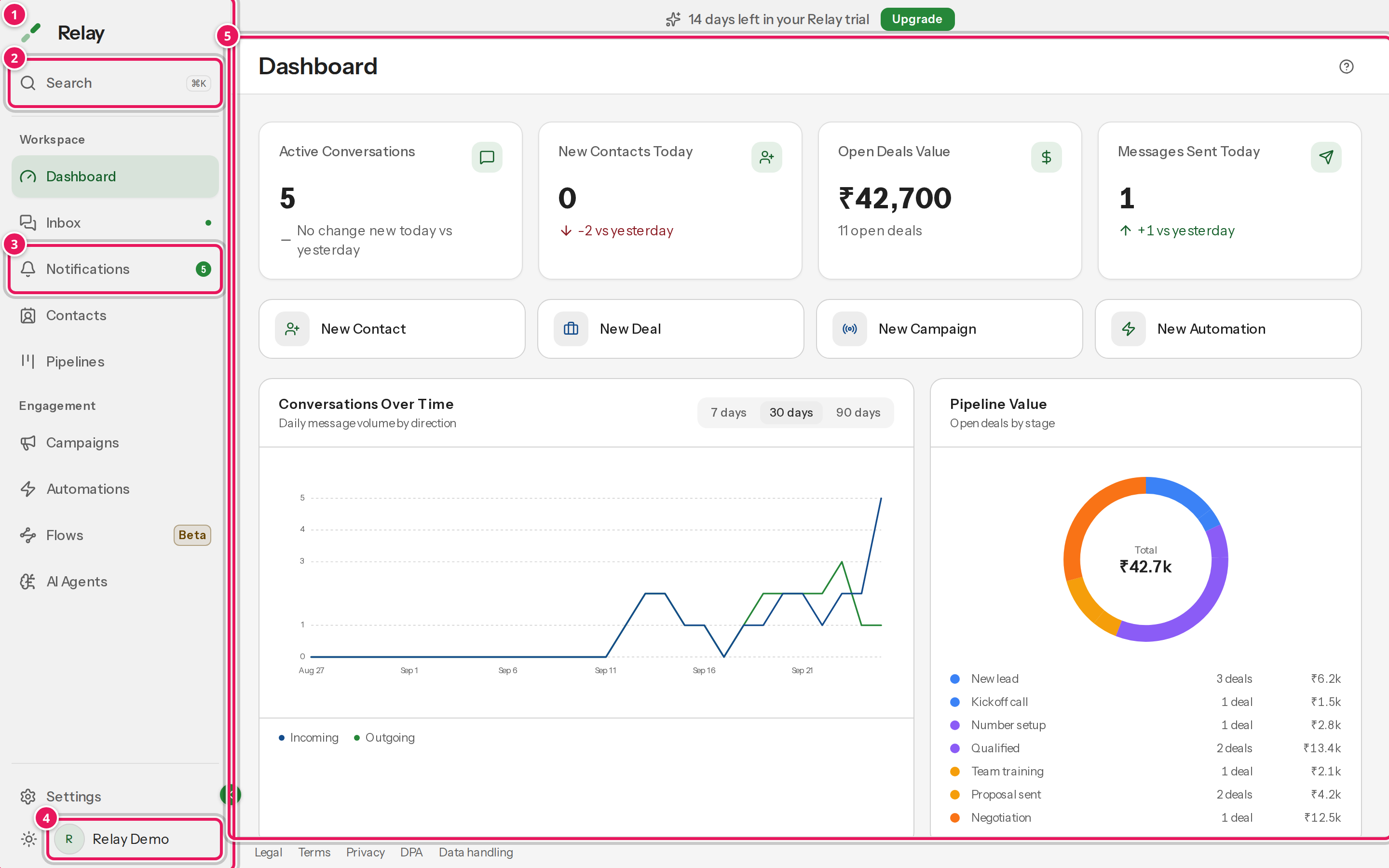Click the New Deal briefcase icon
The image size is (1389, 868).
571,329
